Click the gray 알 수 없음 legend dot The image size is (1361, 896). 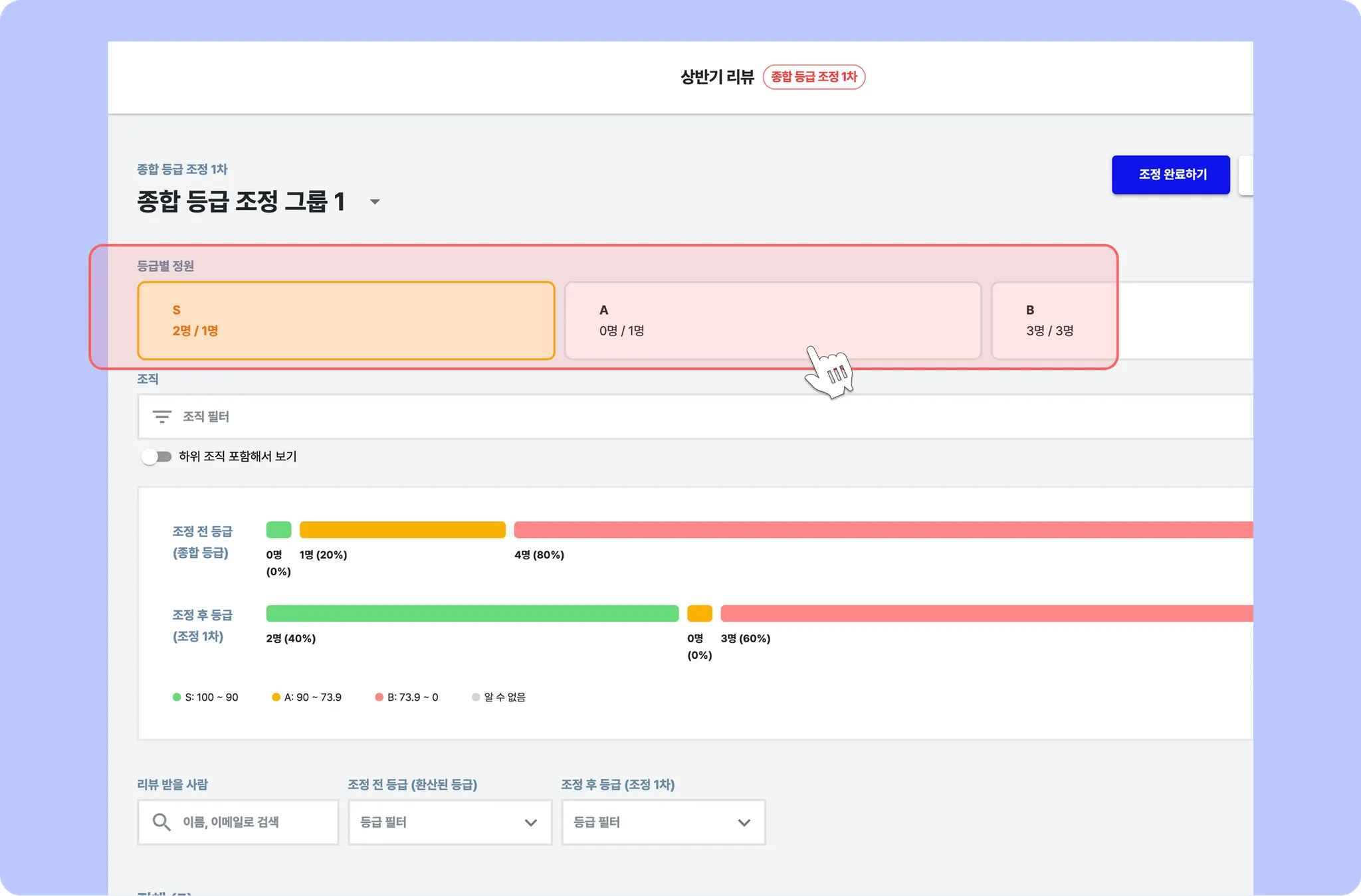[x=476, y=697]
